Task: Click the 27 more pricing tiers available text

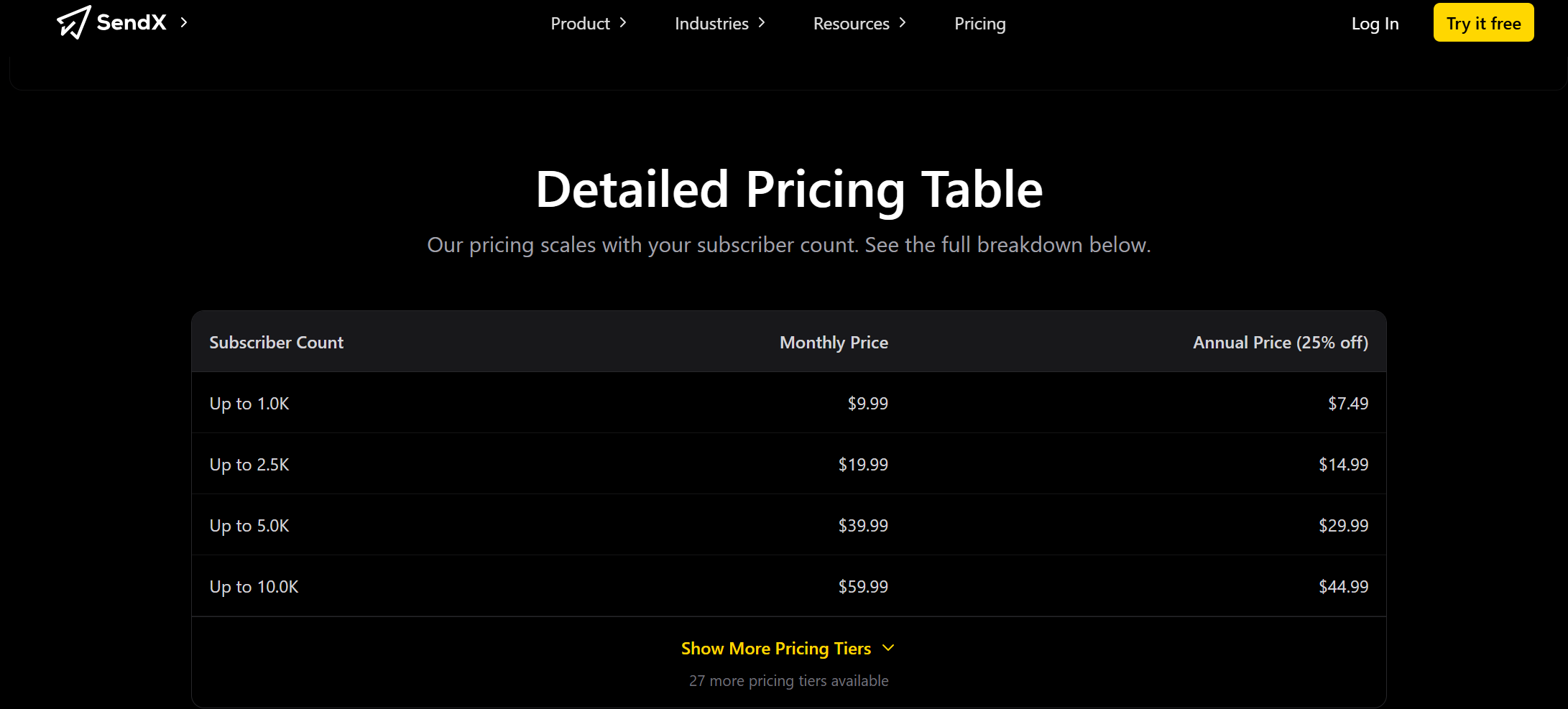Action: coord(788,680)
